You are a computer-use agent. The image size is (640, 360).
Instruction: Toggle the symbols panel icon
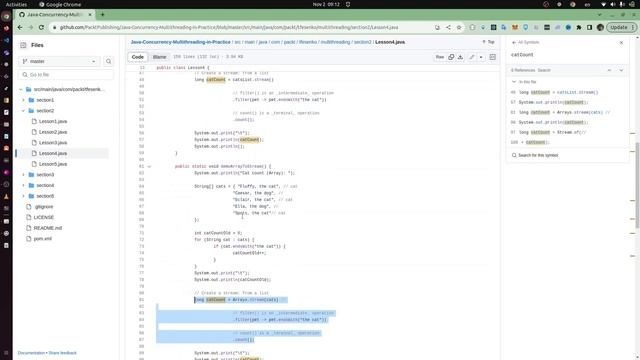click(x=493, y=57)
